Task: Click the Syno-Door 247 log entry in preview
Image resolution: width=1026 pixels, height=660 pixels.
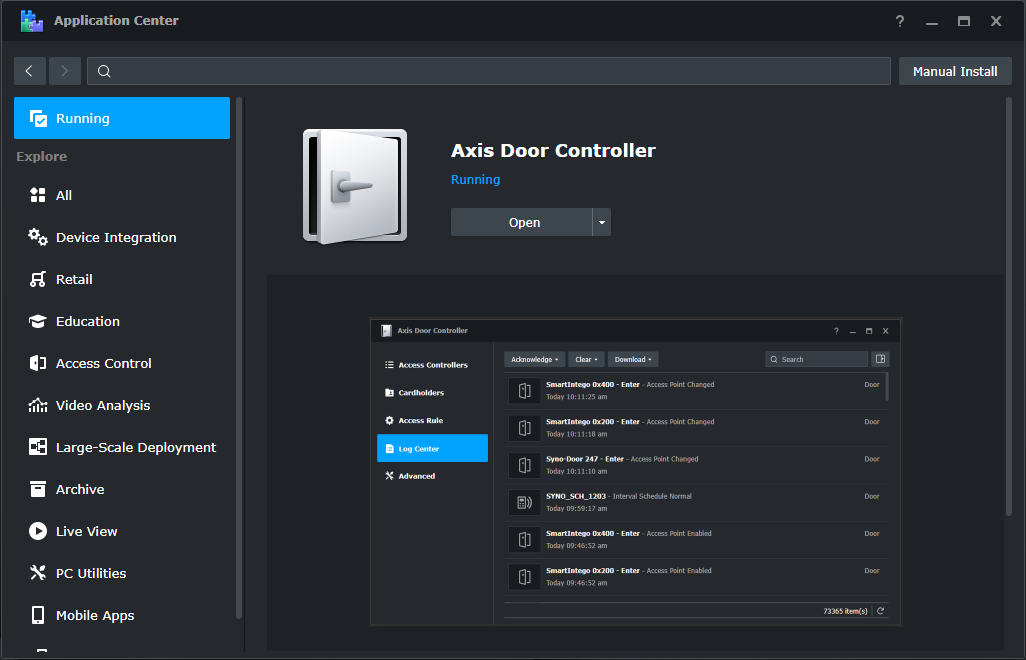Action: point(696,465)
